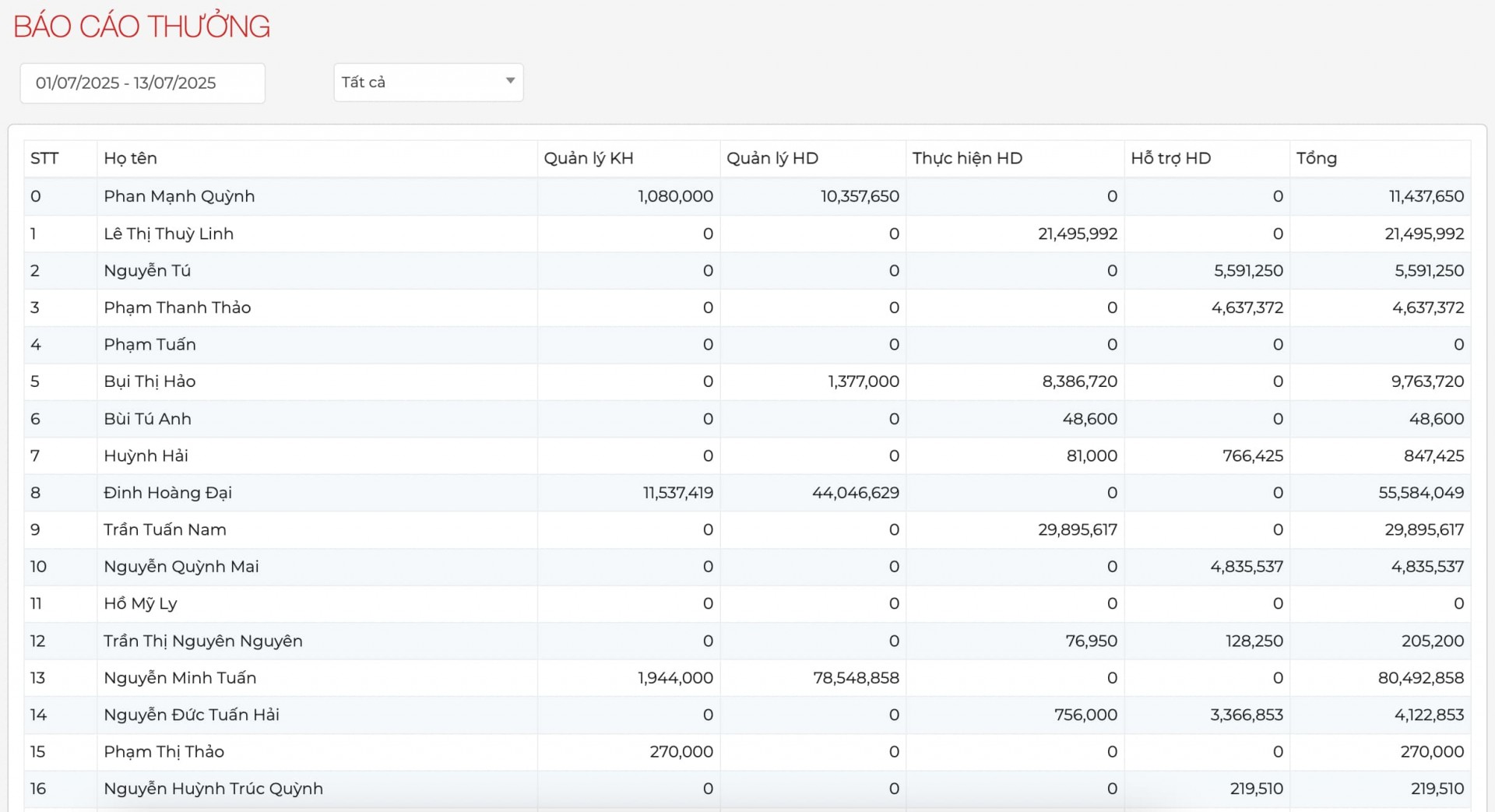
Task: Click the 'Tổng' column header
Action: point(1316,159)
